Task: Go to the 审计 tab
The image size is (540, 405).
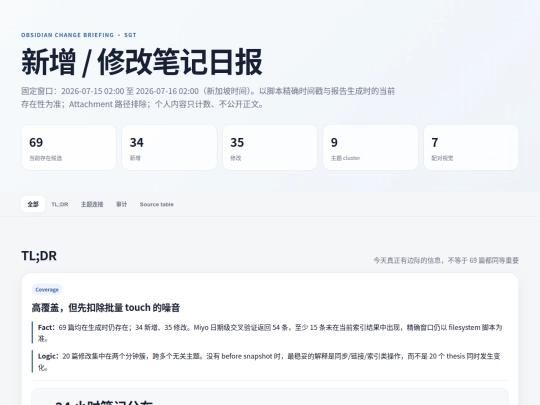Action: tap(122, 204)
